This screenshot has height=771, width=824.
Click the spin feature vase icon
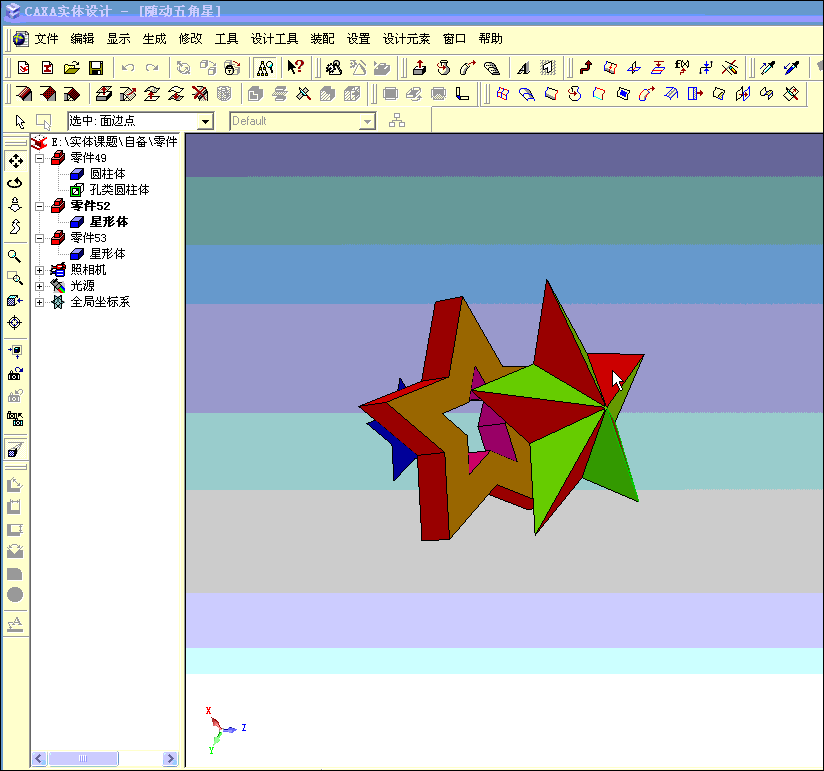tap(444, 68)
